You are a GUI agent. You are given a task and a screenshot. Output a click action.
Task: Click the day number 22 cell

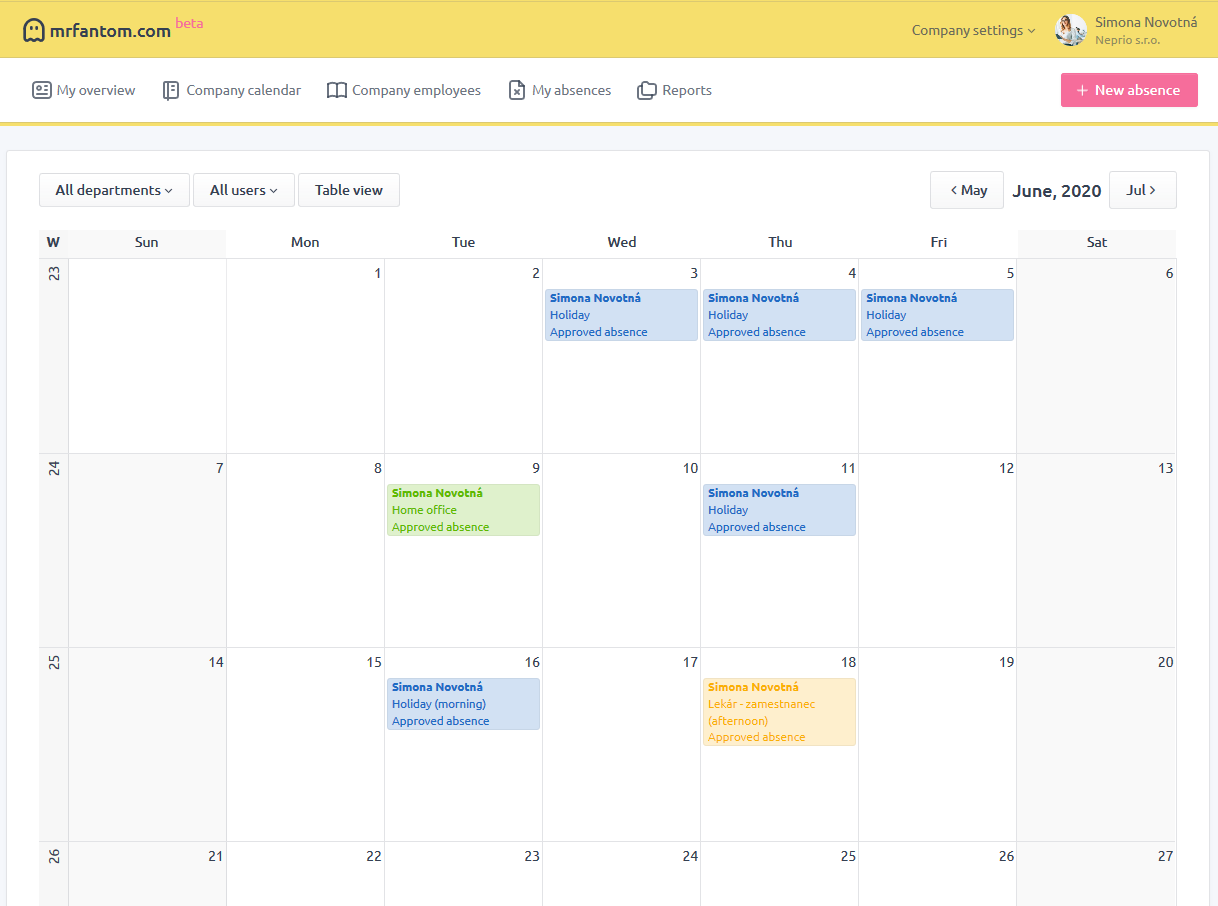coord(305,874)
